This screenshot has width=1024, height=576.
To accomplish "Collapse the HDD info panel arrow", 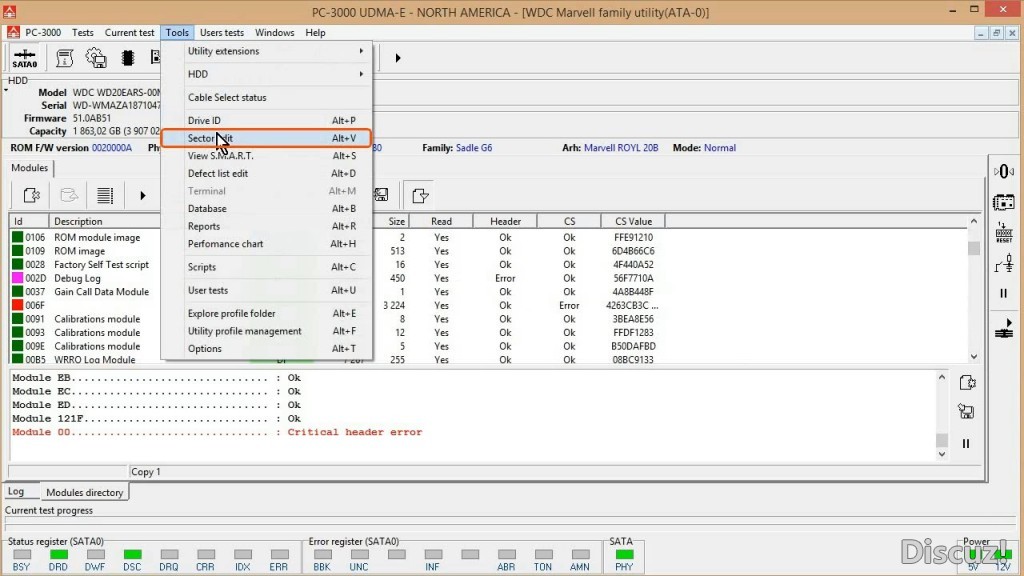I will 6,91.
